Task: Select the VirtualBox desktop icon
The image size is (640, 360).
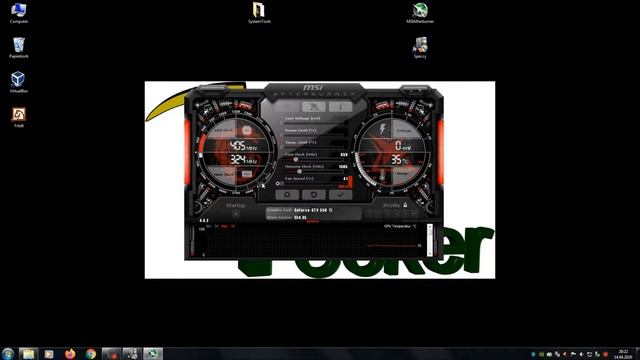Action: tap(18, 82)
